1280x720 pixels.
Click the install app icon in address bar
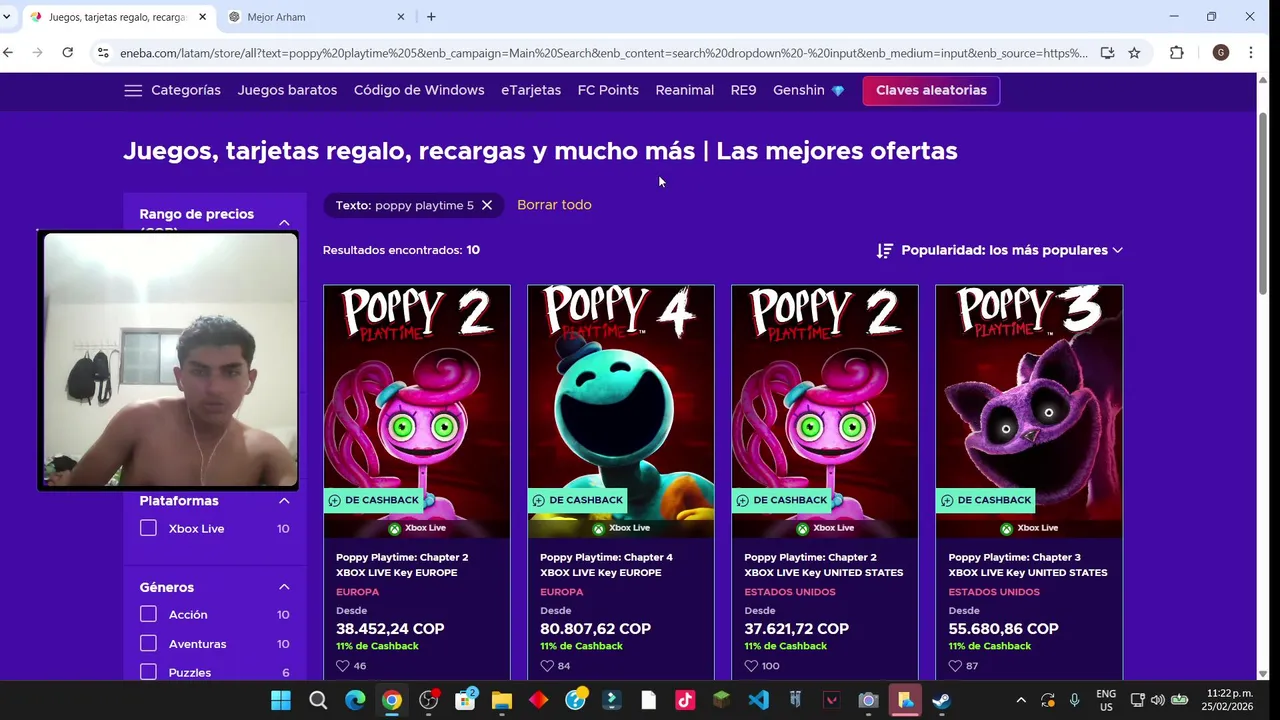coord(1107,53)
